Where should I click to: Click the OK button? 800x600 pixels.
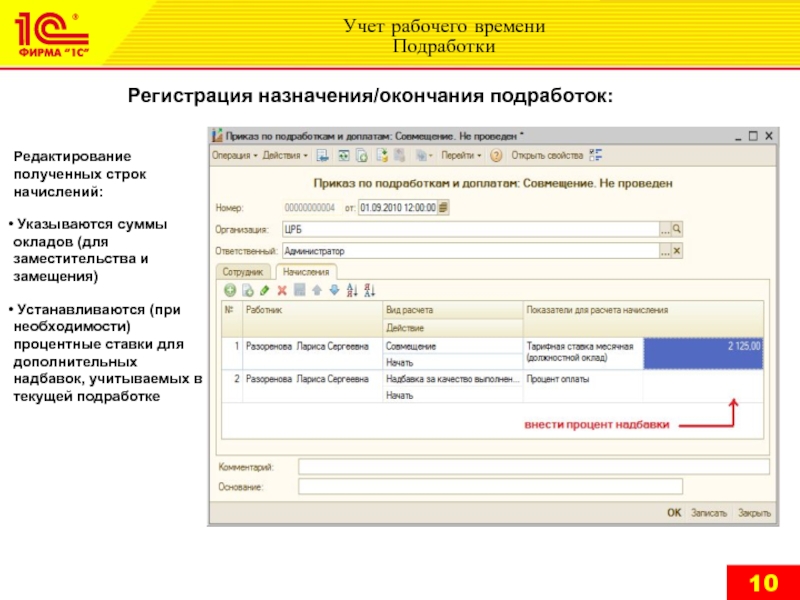pyautogui.click(x=674, y=513)
